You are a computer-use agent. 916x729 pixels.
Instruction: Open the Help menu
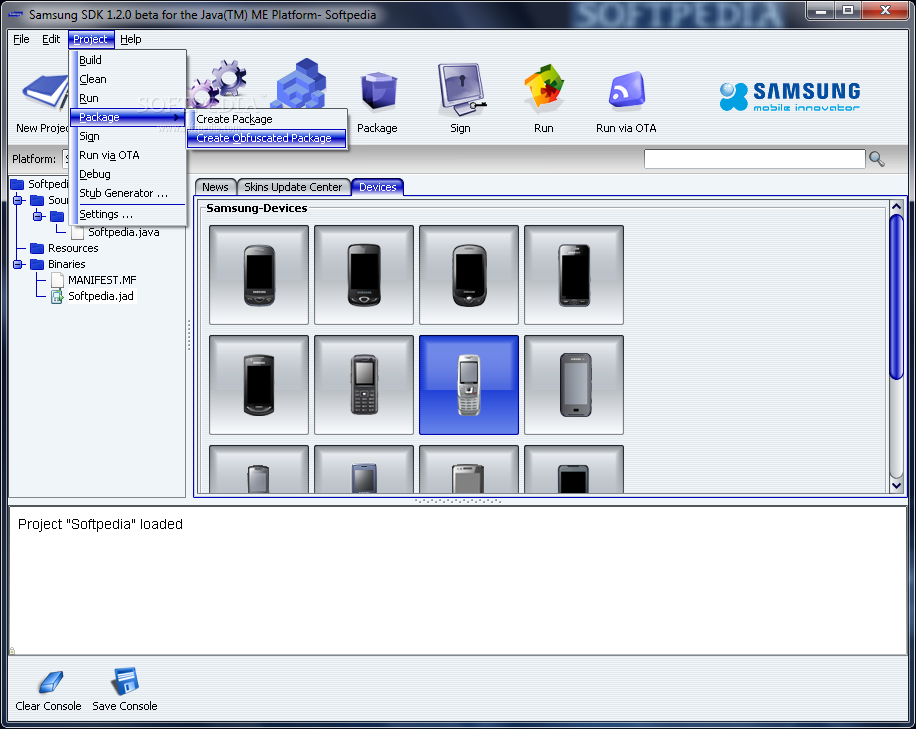pyautogui.click(x=131, y=39)
